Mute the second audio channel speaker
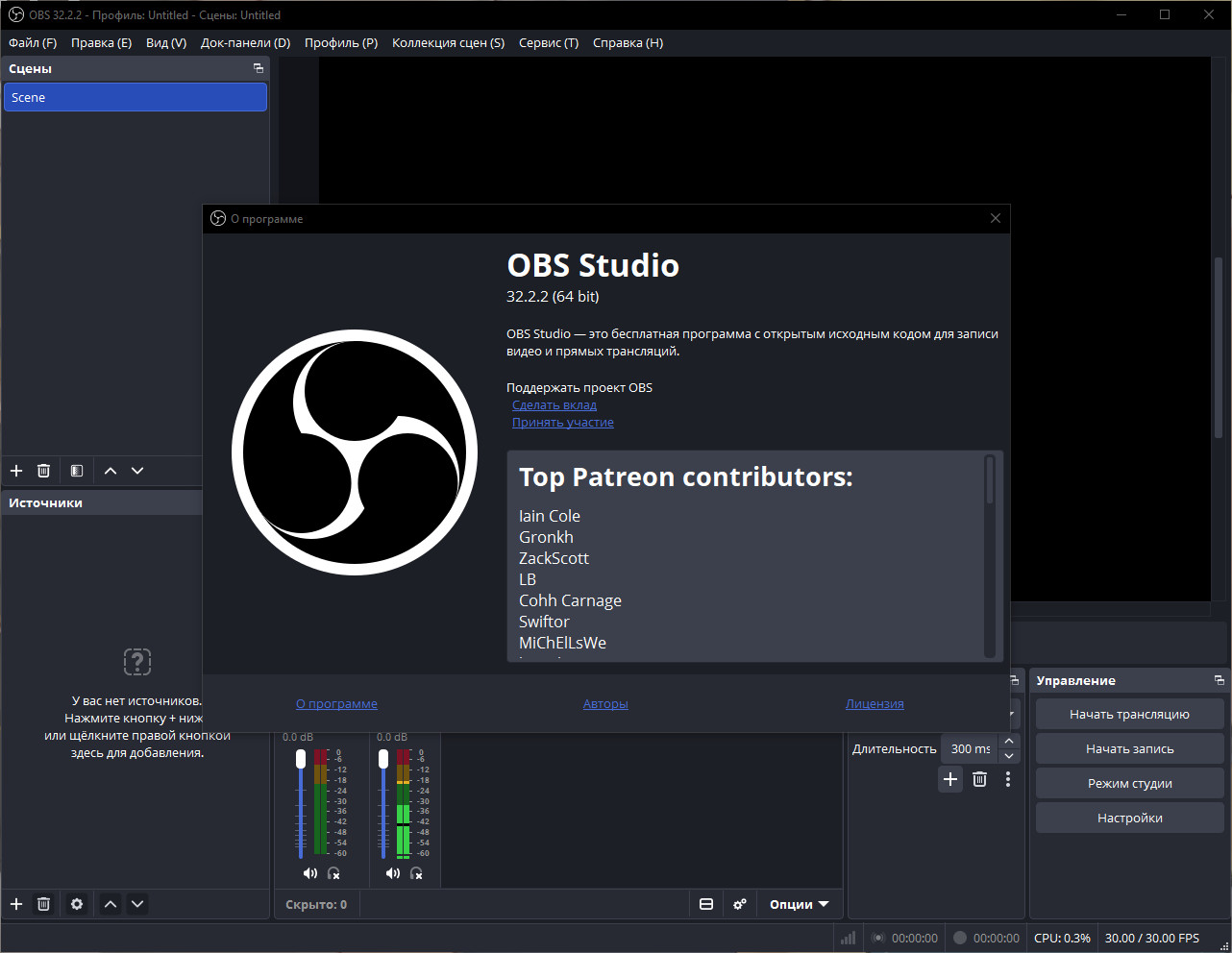 pyautogui.click(x=392, y=873)
